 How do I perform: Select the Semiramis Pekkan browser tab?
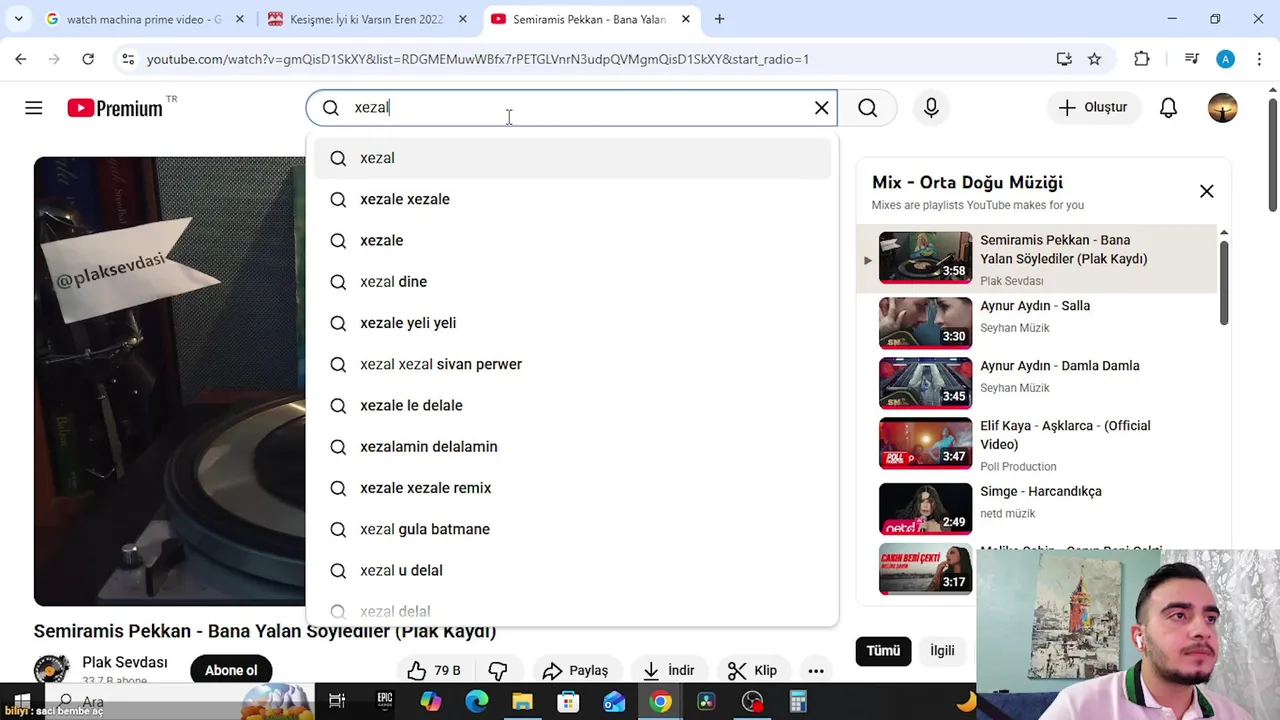pyautogui.click(x=591, y=19)
